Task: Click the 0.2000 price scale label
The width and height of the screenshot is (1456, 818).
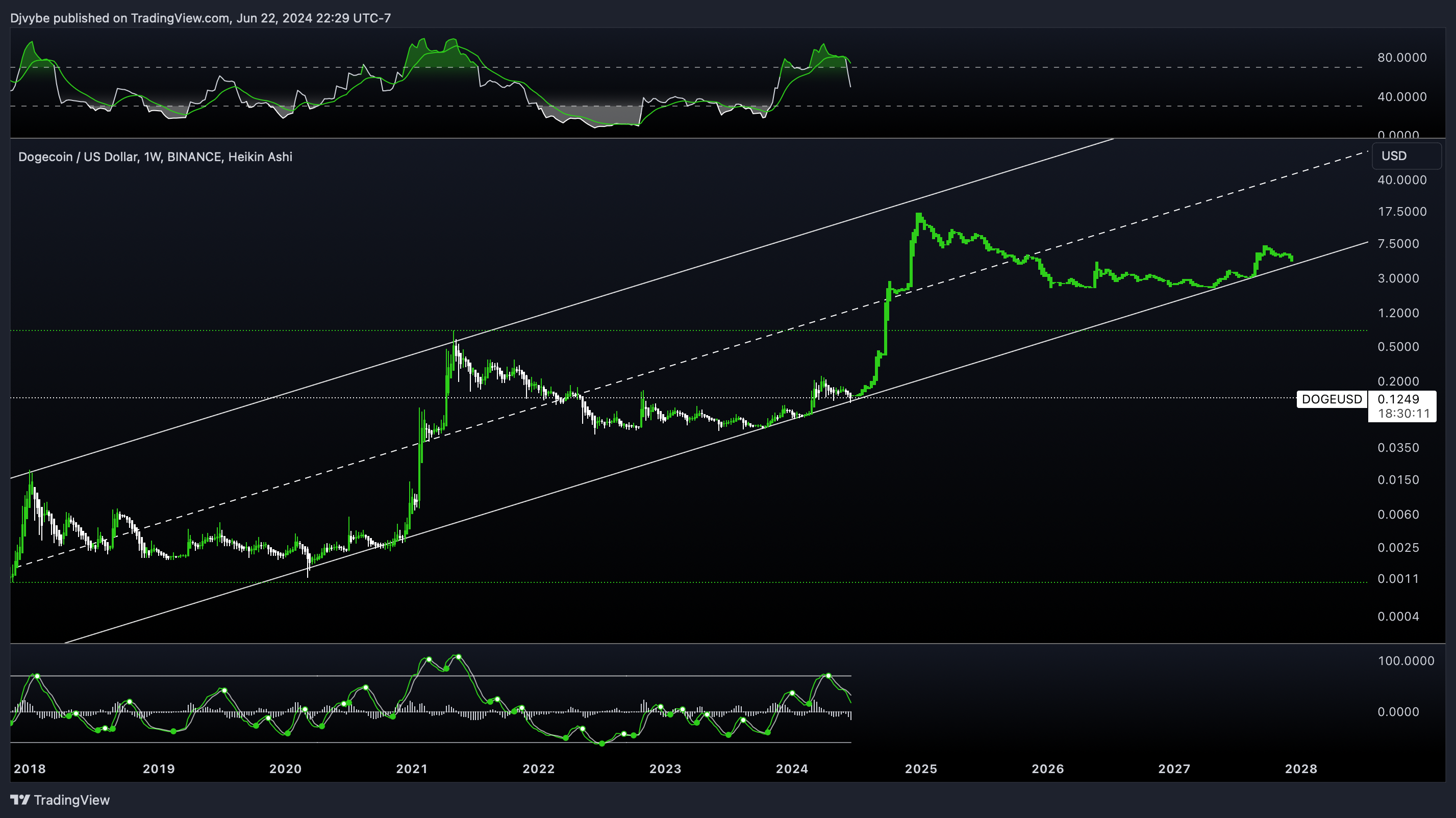Action: (1398, 381)
